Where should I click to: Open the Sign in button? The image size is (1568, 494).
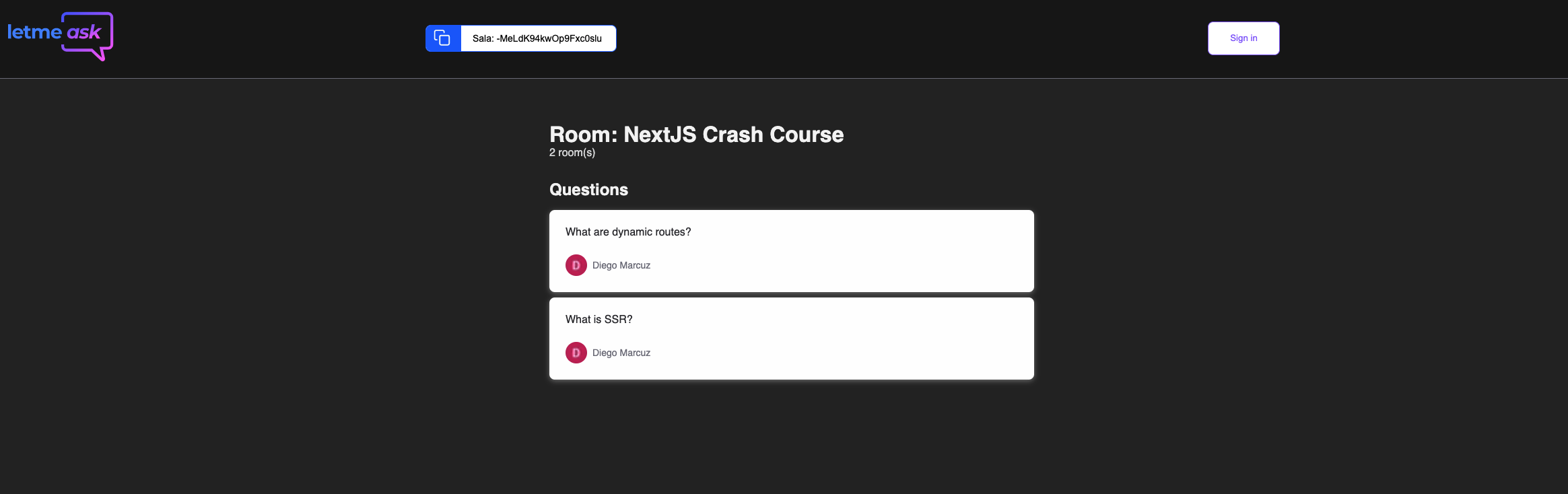(1243, 38)
